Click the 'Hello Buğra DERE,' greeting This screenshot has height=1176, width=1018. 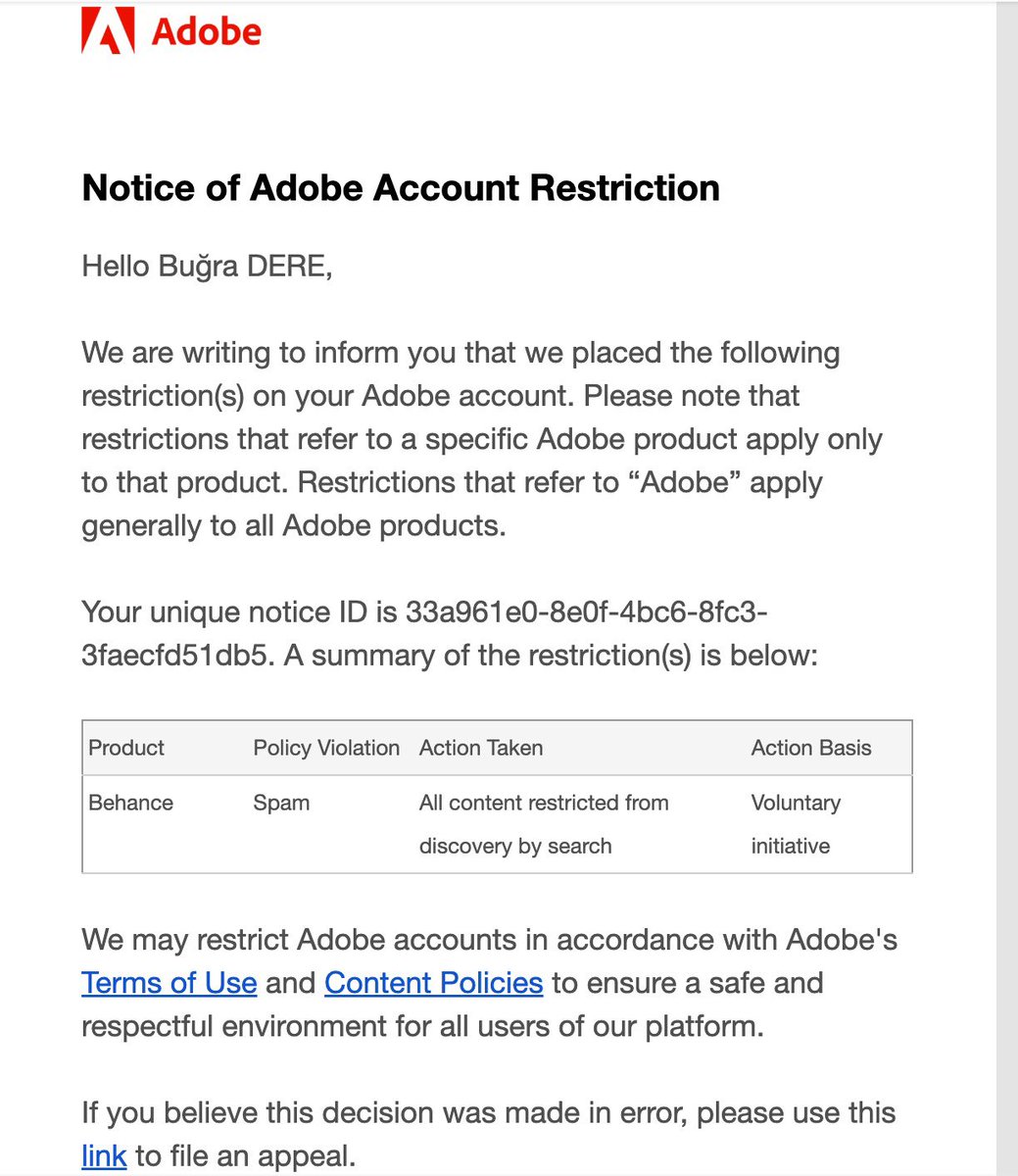tap(207, 266)
